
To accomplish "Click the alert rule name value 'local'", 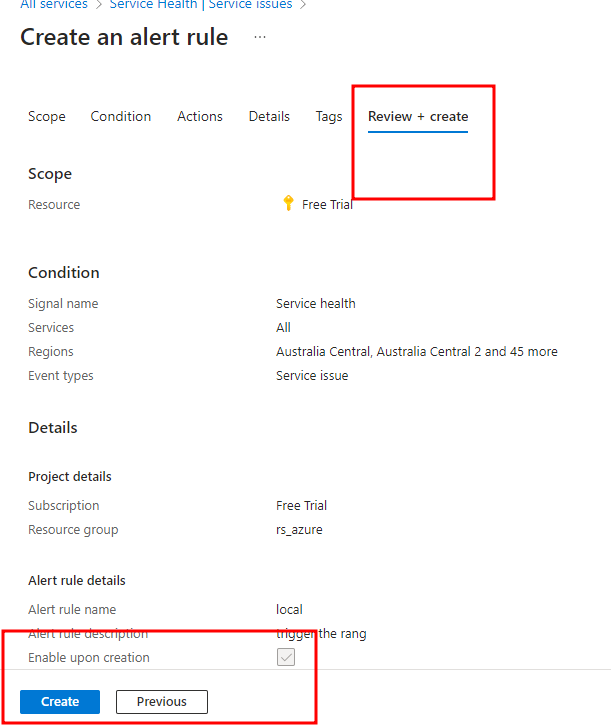I will [x=289, y=609].
